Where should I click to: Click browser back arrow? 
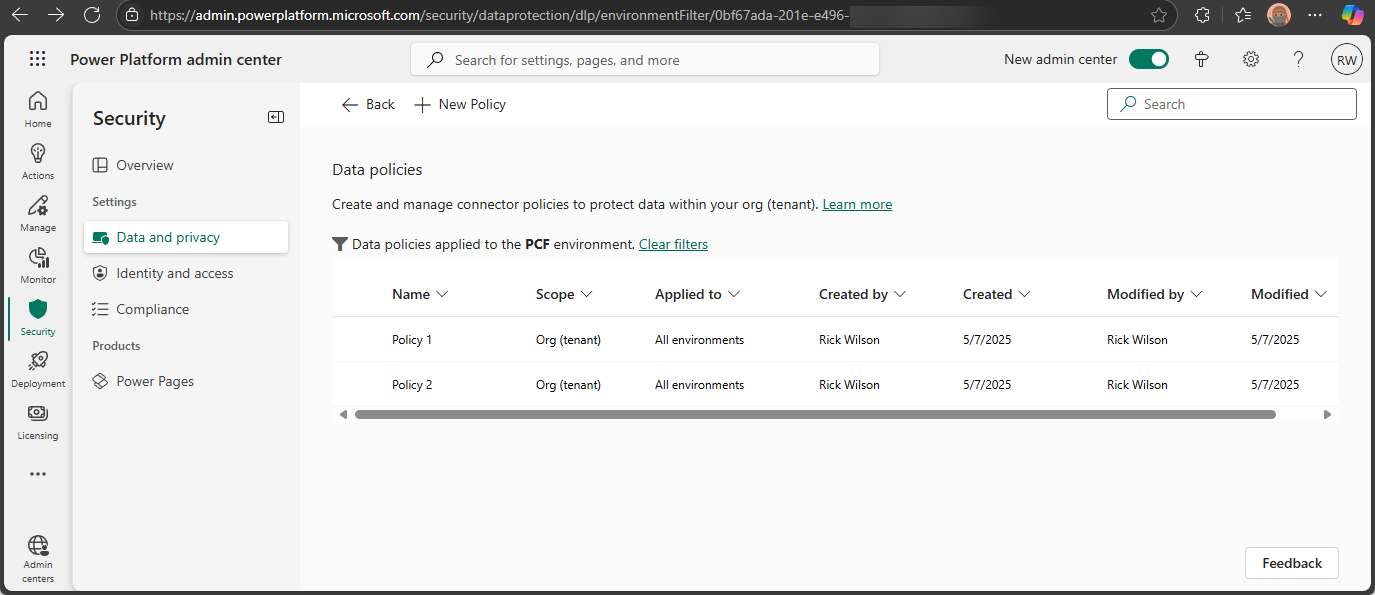20,15
